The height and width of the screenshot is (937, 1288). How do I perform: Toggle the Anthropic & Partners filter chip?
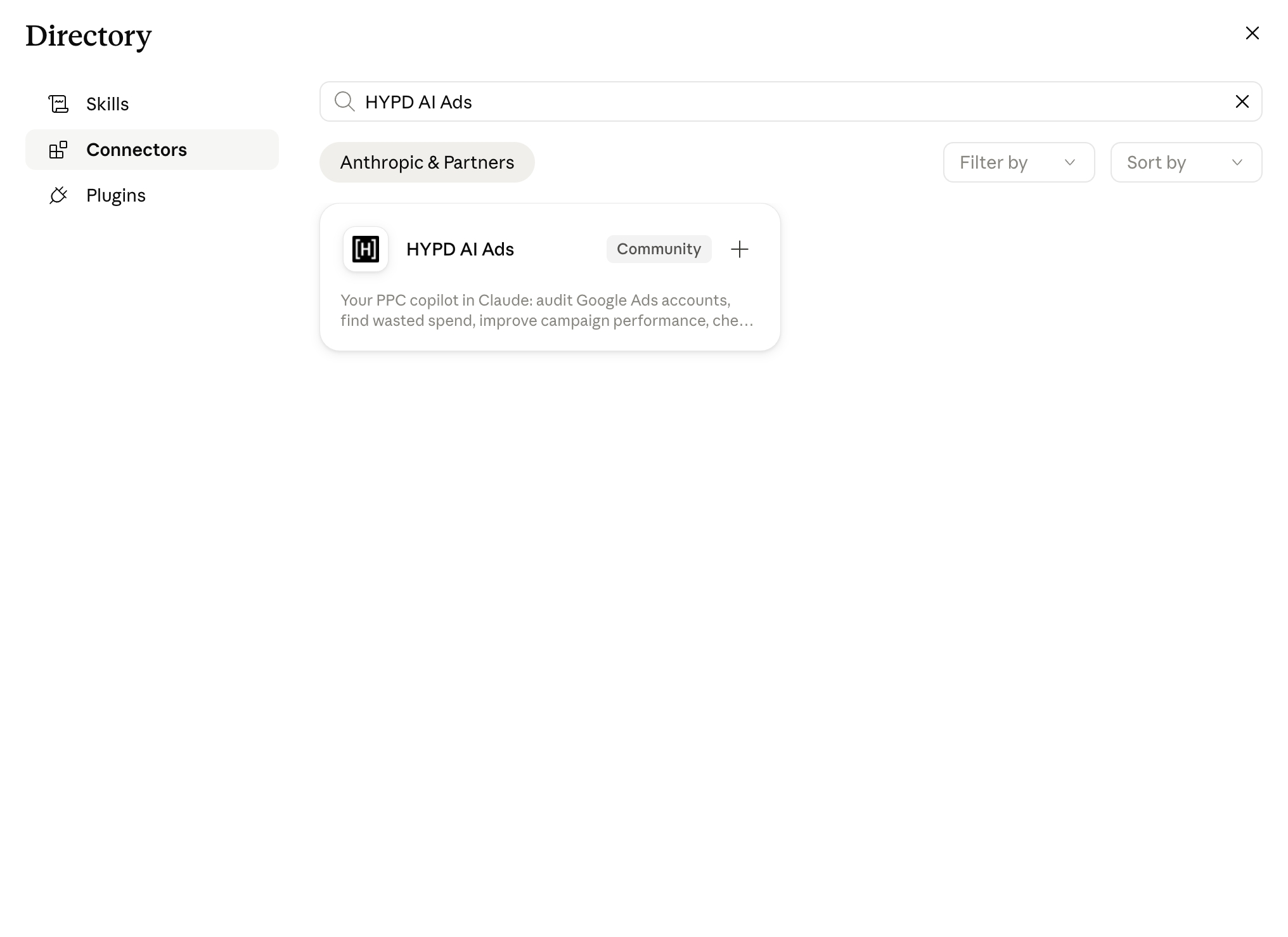click(x=427, y=162)
